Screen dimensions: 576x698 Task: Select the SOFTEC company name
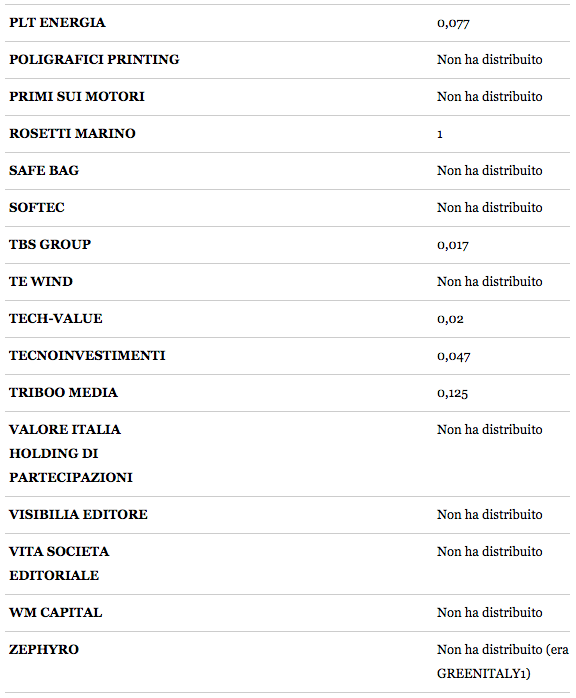coord(37,207)
